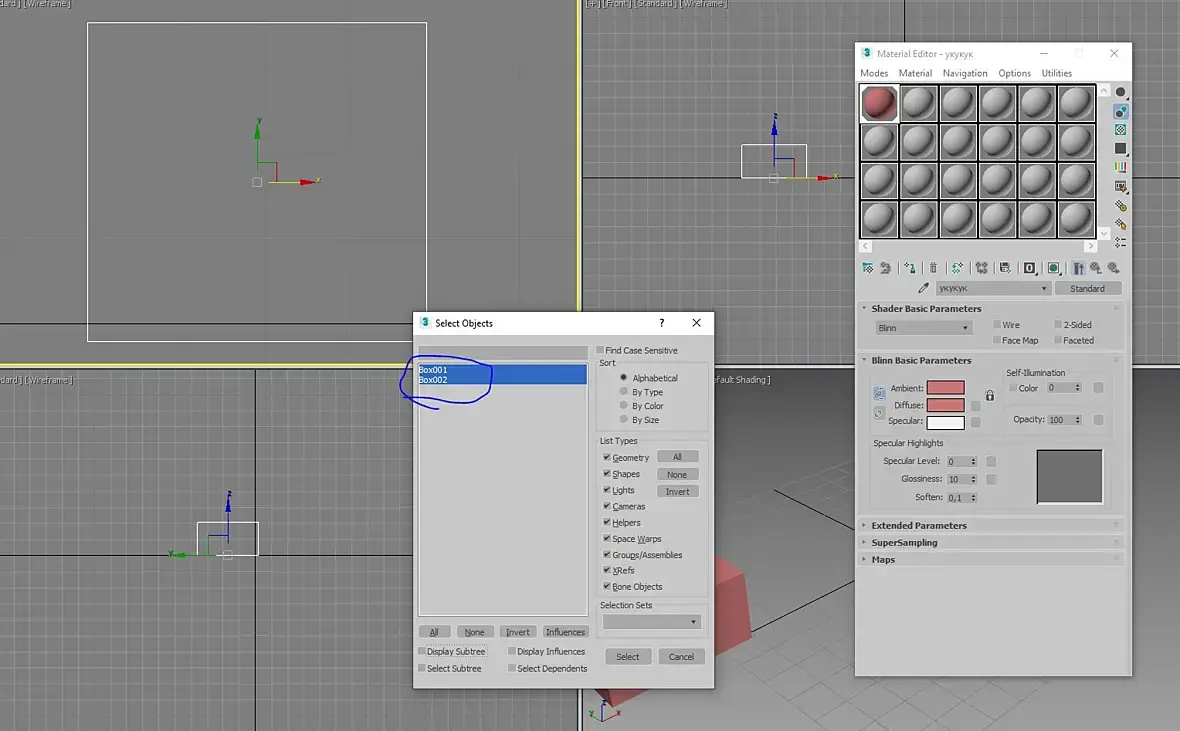1180x731 pixels.
Task: Pick material with the eyedropper icon
Action: pyautogui.click(x=923, y=288)
